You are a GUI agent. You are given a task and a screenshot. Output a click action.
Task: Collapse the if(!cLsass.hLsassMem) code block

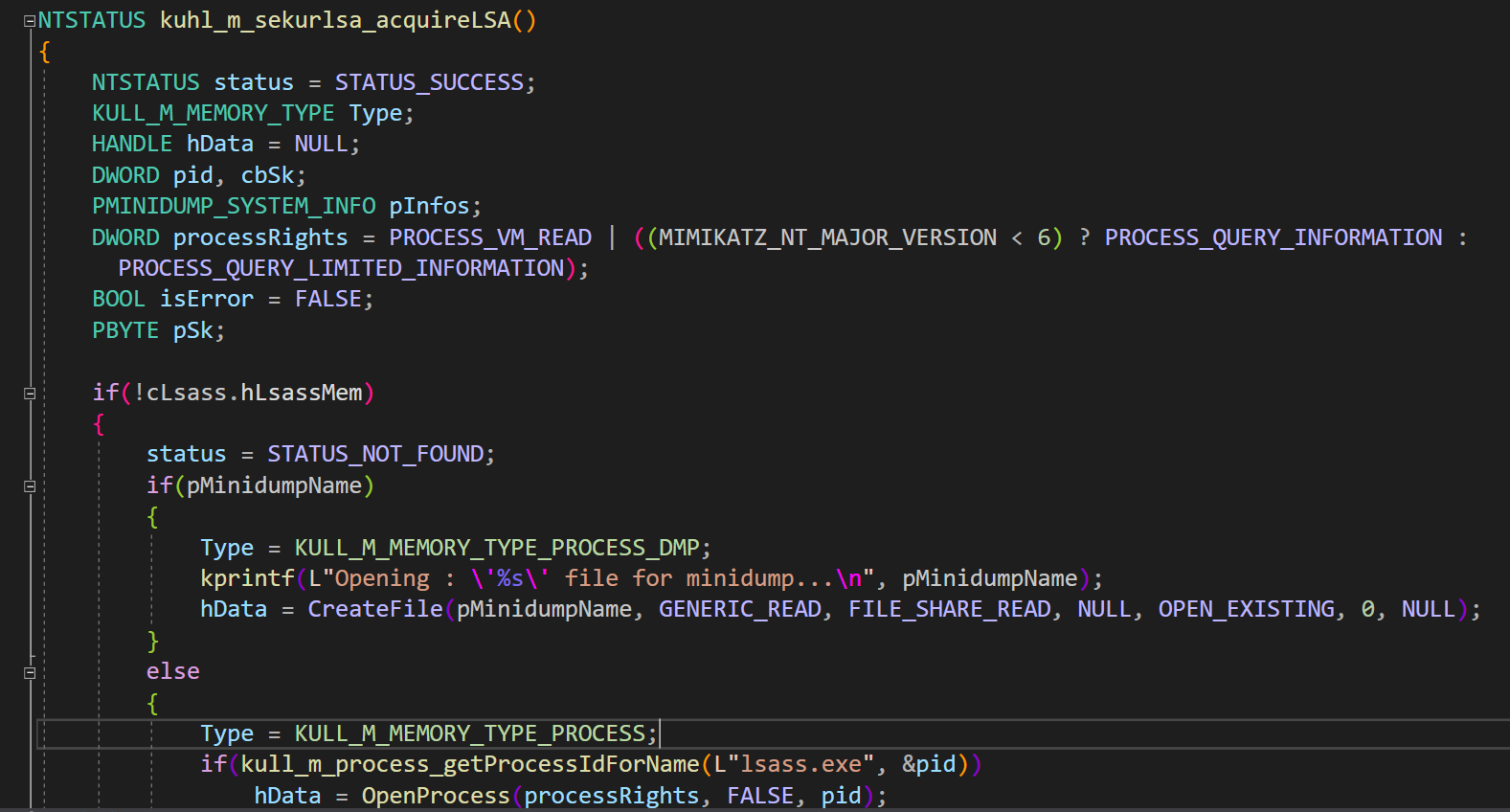pos(30,393)
